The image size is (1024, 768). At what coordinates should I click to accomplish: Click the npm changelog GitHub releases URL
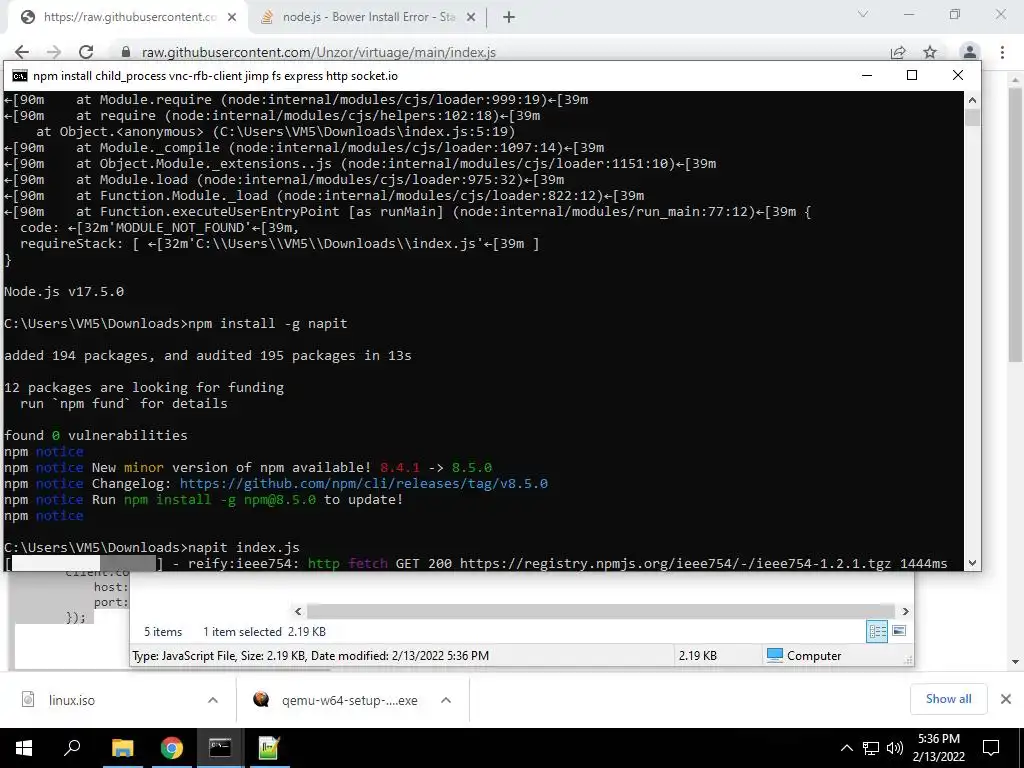[364, 484]
